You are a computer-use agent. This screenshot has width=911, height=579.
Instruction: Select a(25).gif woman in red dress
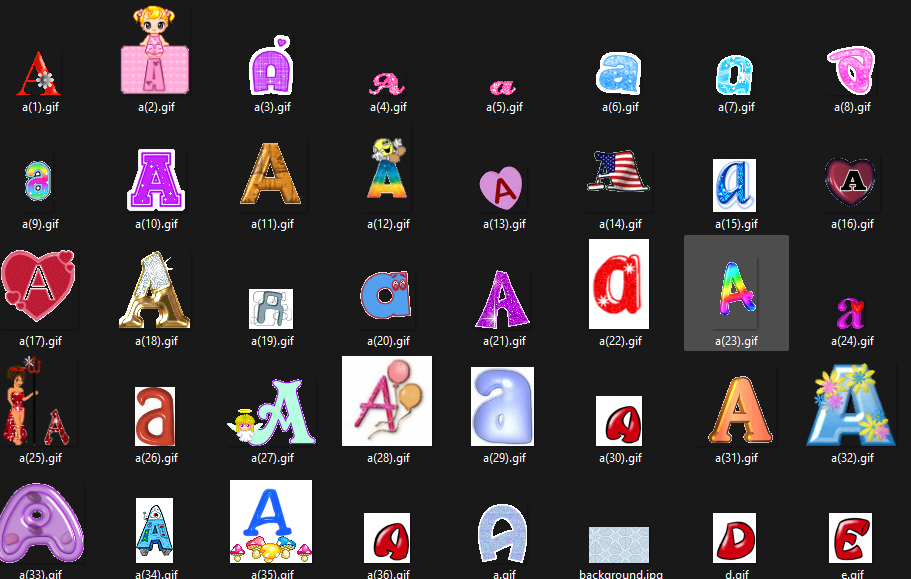tap(40, 405)
